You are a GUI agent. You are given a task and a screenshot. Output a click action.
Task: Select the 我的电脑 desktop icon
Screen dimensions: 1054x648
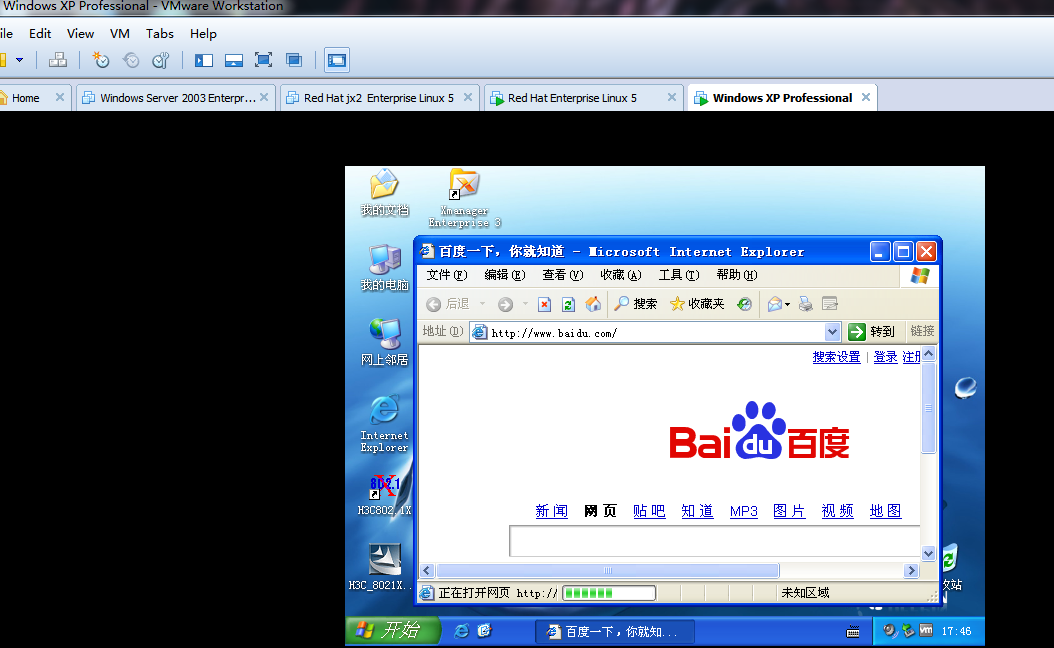[x=384, y=268]
